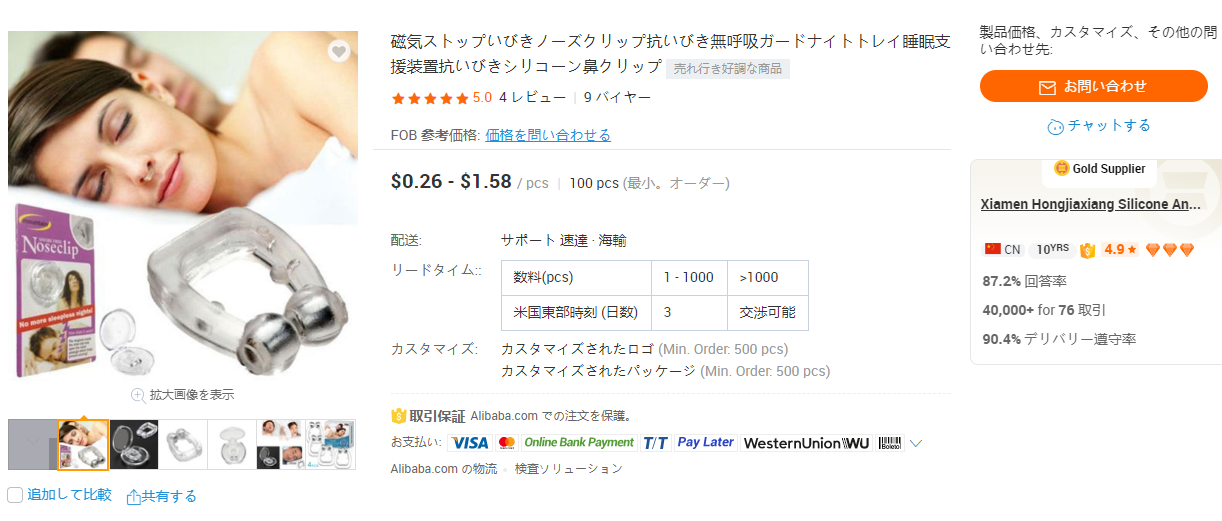Check the 追加して比較 compare checkbox
Viewport: 1222px width, 521px height.
point(15,495)
